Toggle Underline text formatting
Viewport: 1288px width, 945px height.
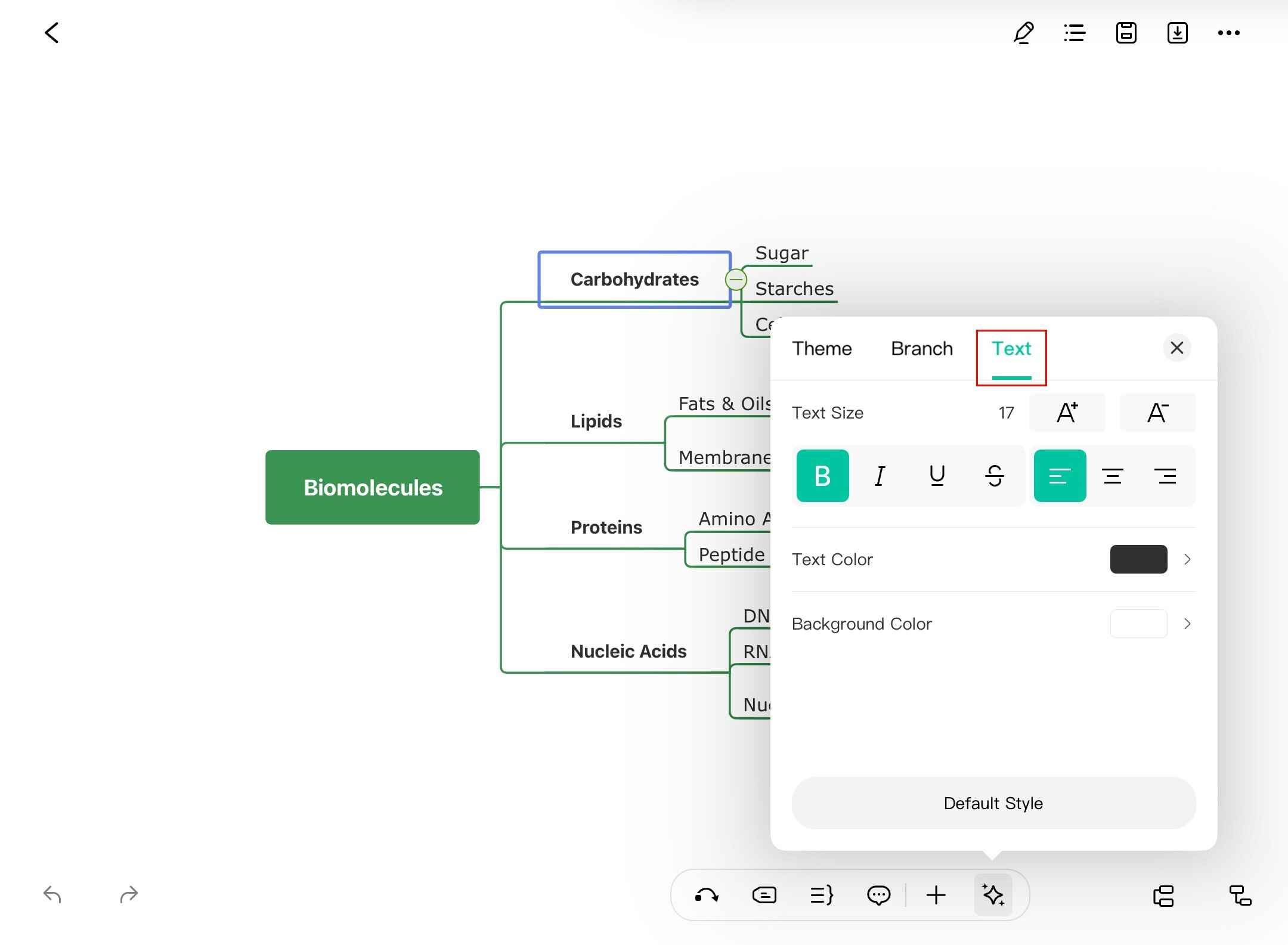pos(937,476)
